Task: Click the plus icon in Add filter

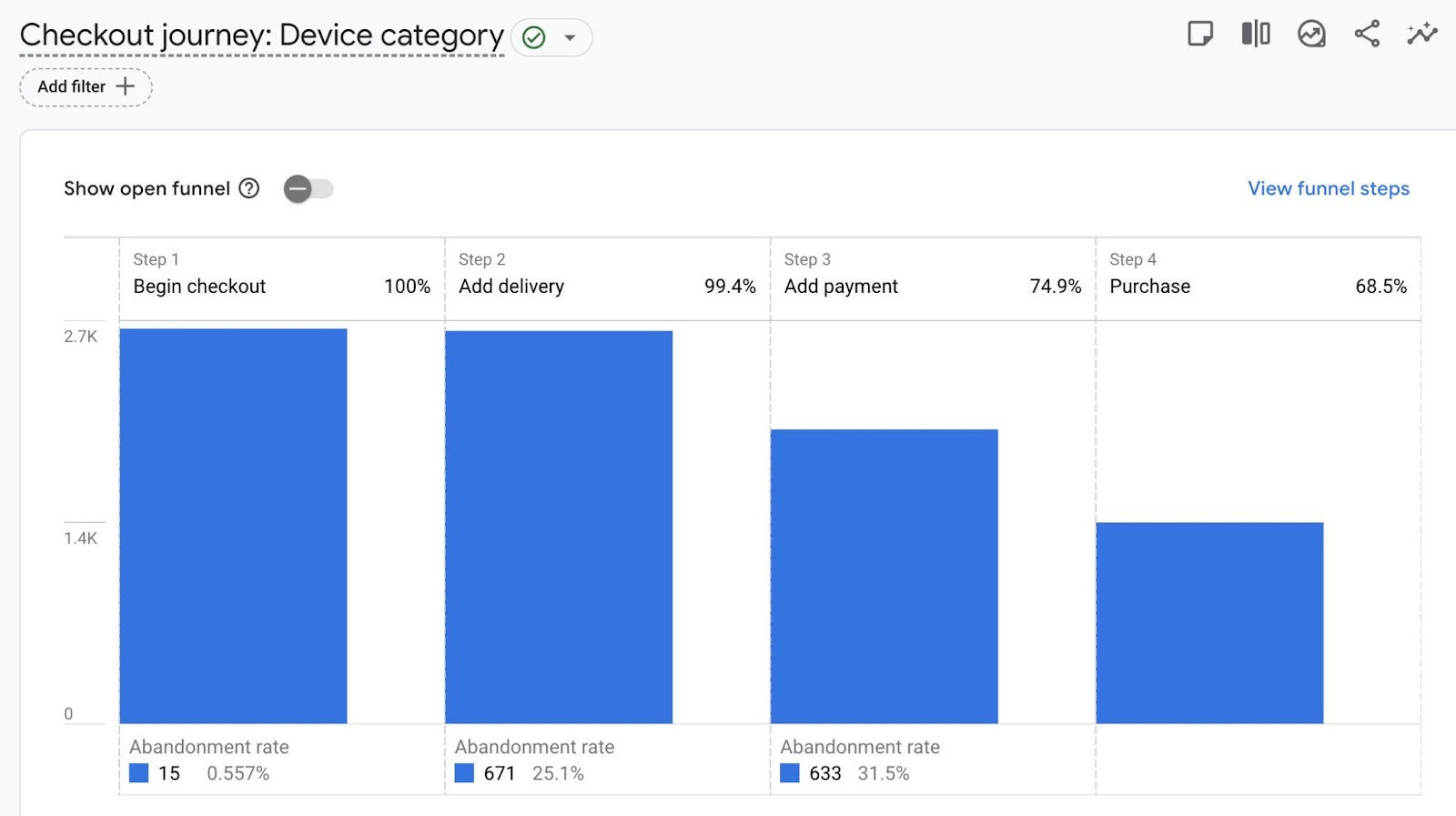Action: (x=126, y=86)
